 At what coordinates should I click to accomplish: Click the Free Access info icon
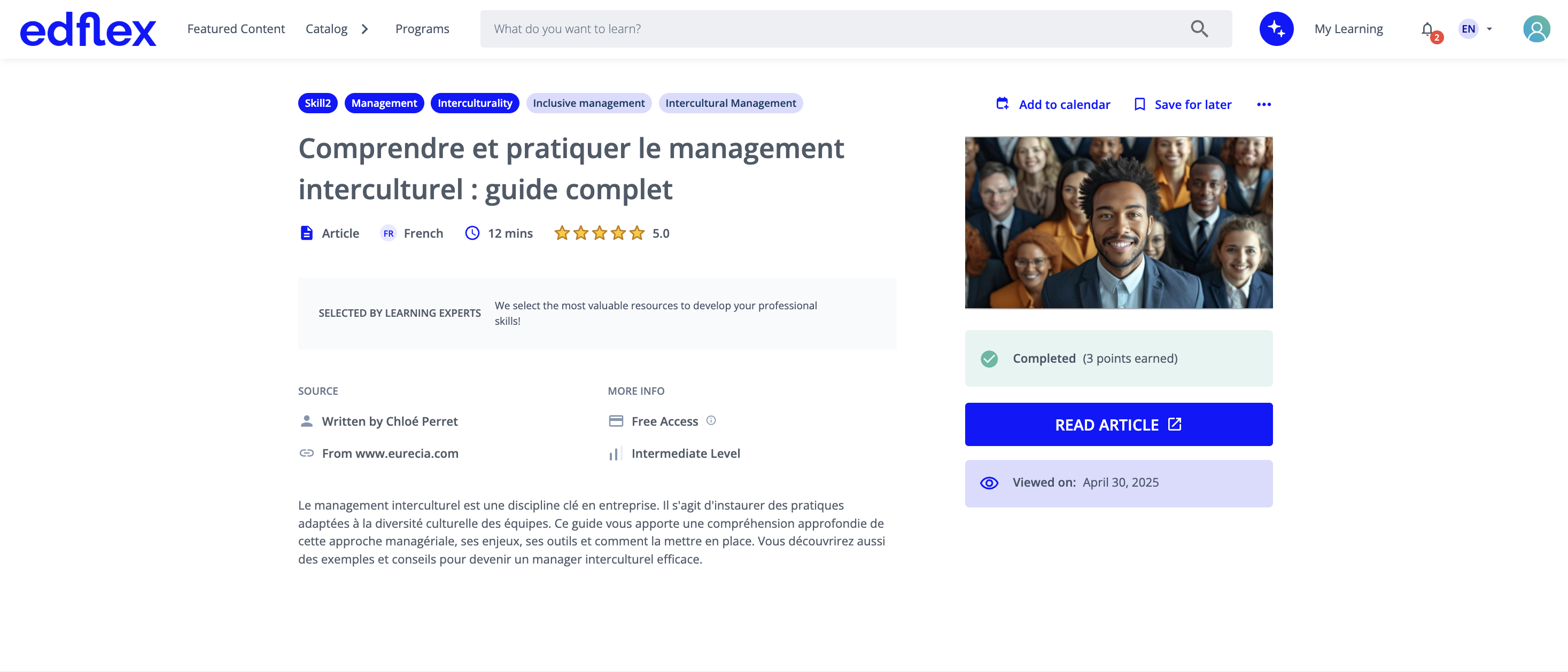[x=710, y=420]
